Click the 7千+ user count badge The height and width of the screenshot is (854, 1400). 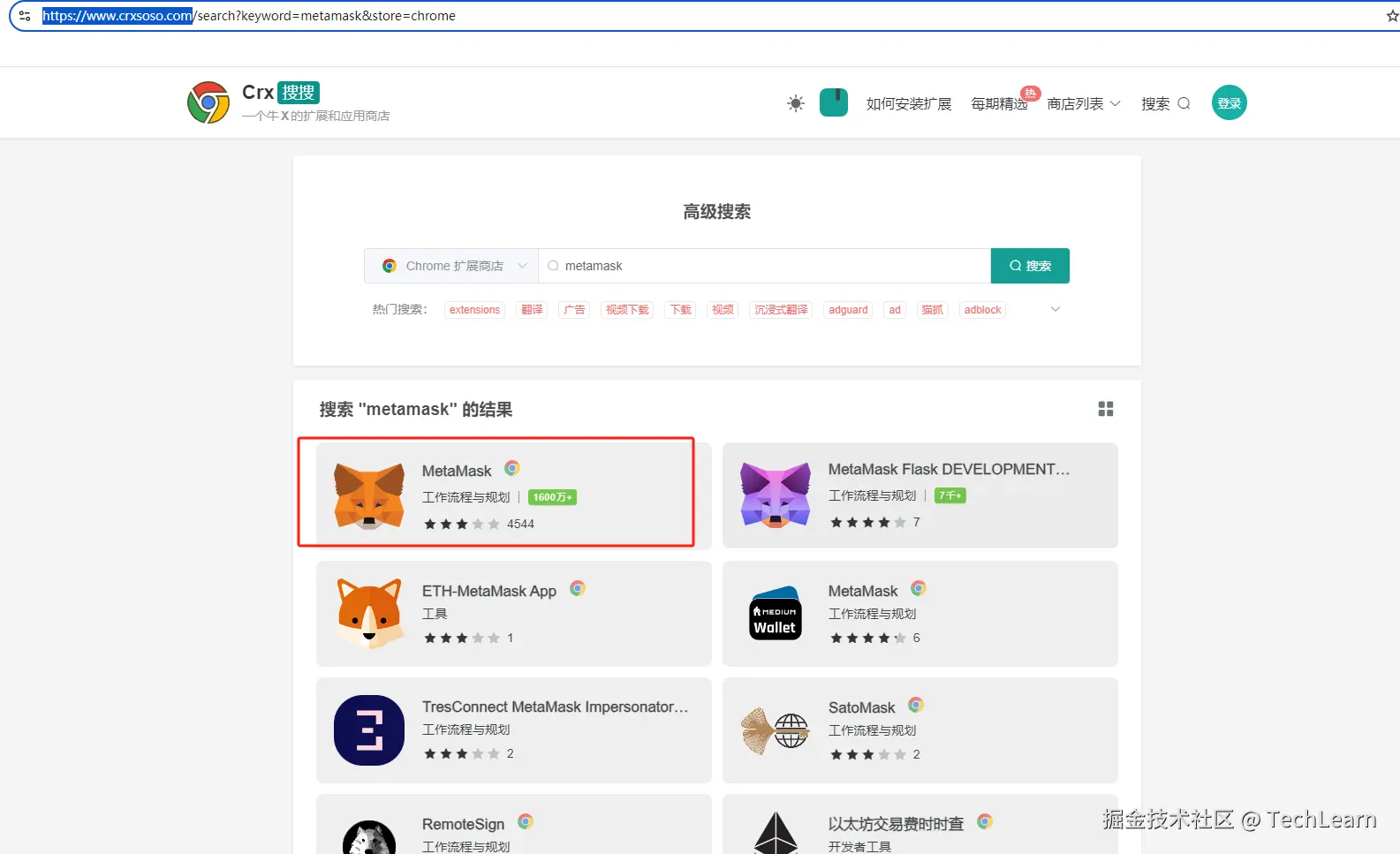950,495
